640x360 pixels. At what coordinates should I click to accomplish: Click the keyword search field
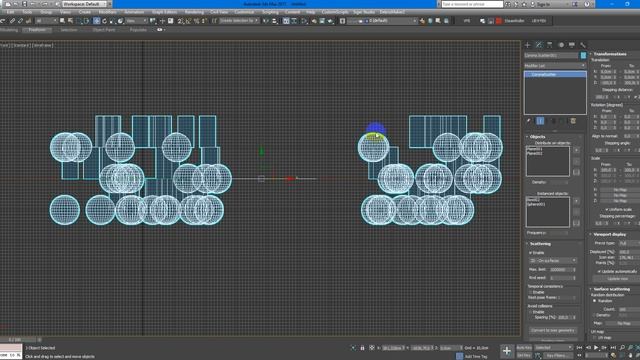click(472, 4)
